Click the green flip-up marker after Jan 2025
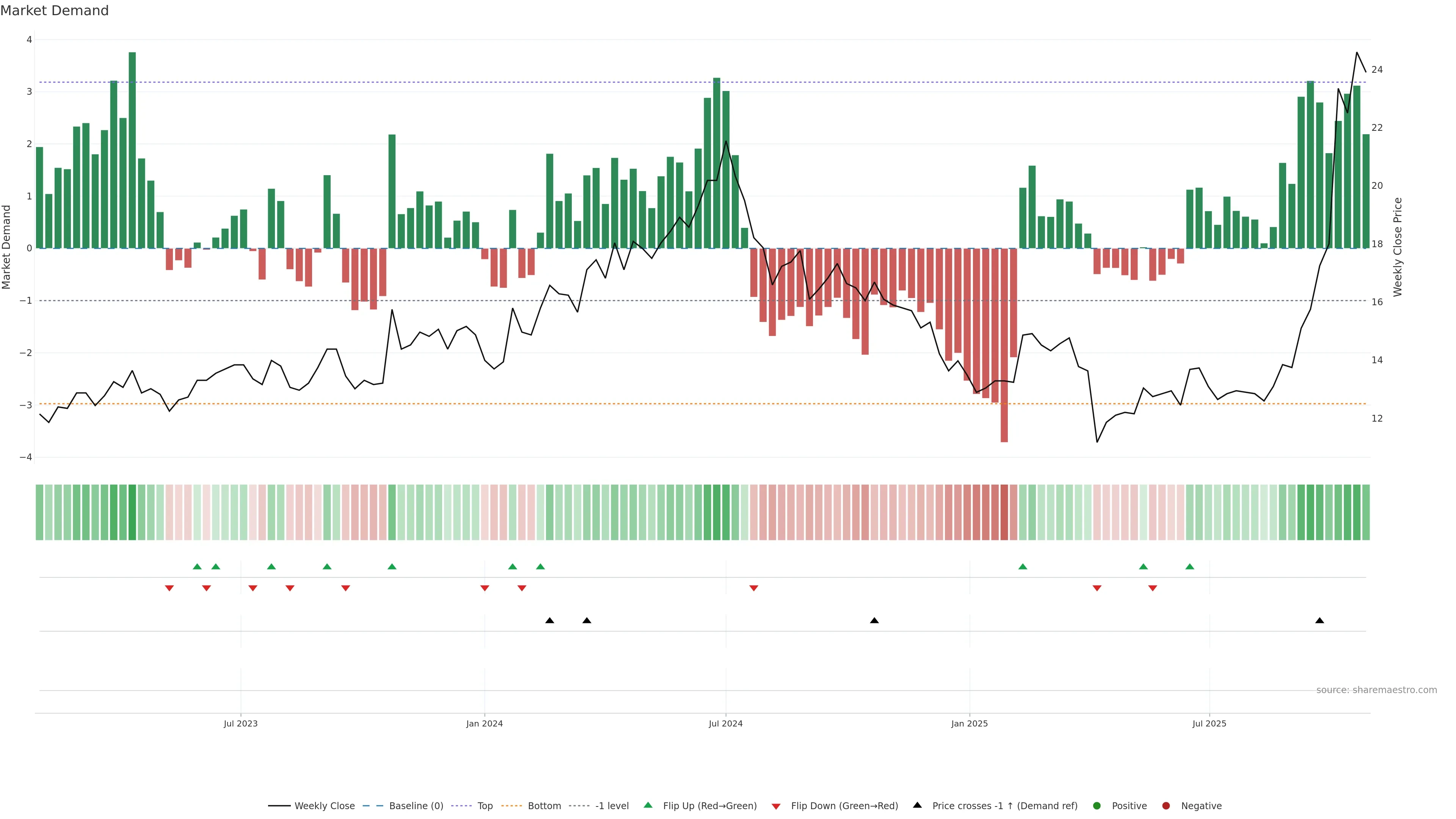Screen dimensions: 1456x819 (x=1023, y=566)
